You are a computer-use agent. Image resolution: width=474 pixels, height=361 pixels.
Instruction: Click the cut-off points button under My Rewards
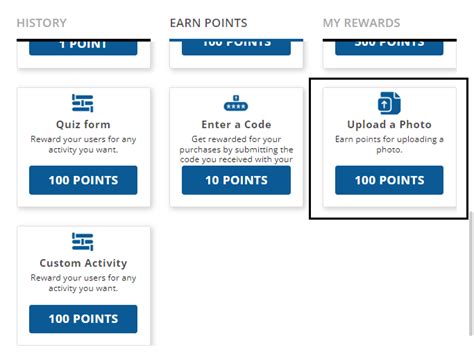pos(389,47)
